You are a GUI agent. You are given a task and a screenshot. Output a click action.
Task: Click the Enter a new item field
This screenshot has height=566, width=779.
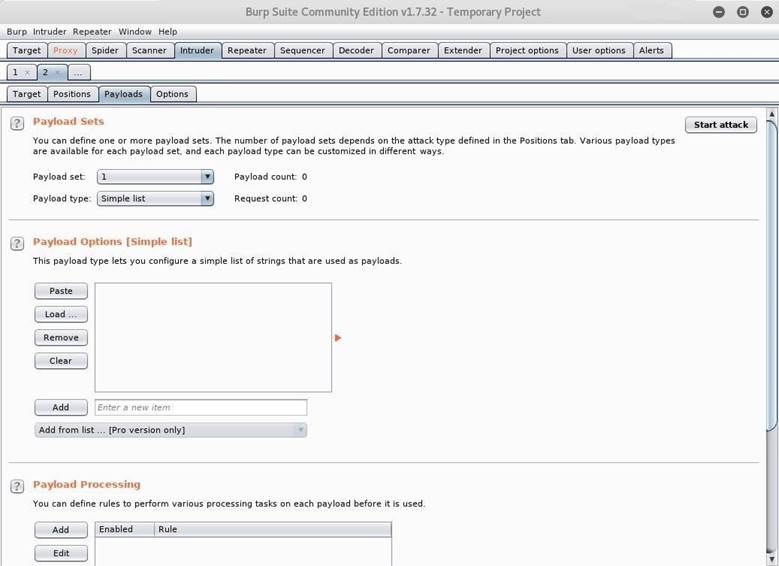coord(200,407)
